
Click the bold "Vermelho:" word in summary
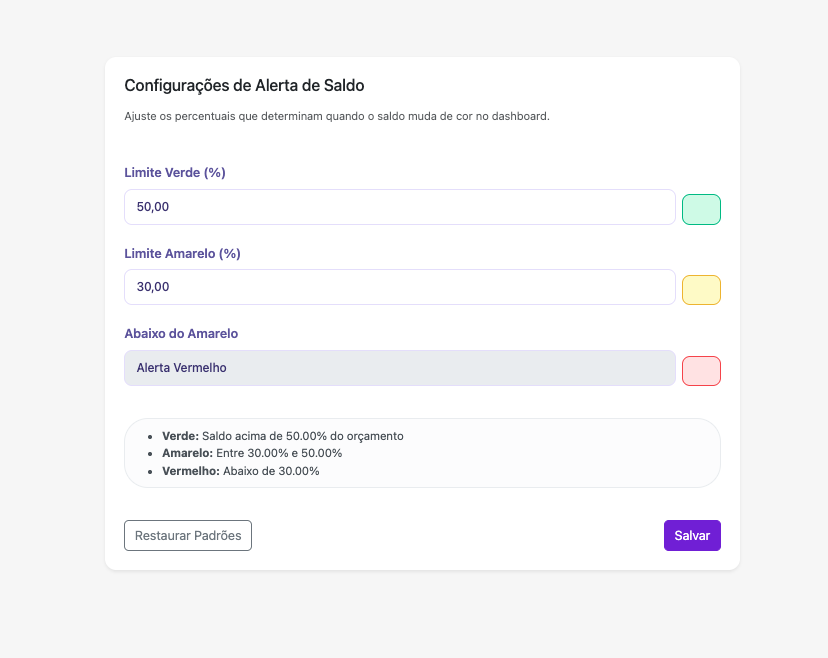click(190, 471)
